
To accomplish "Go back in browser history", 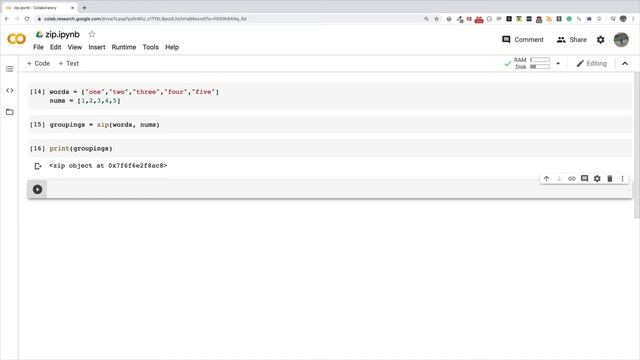I will [x=7, y=19].
